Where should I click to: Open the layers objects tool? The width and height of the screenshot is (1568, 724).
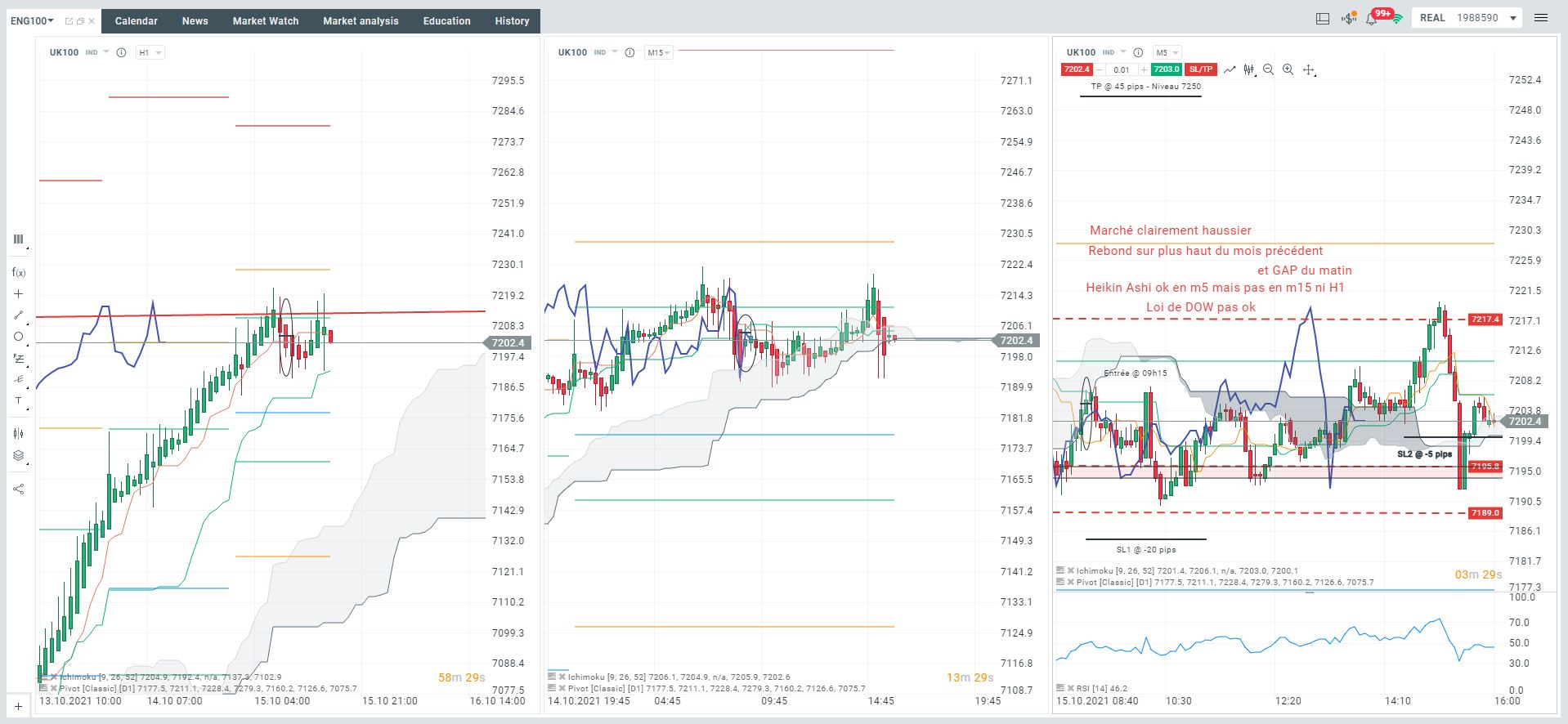click(x=18, y=456)
